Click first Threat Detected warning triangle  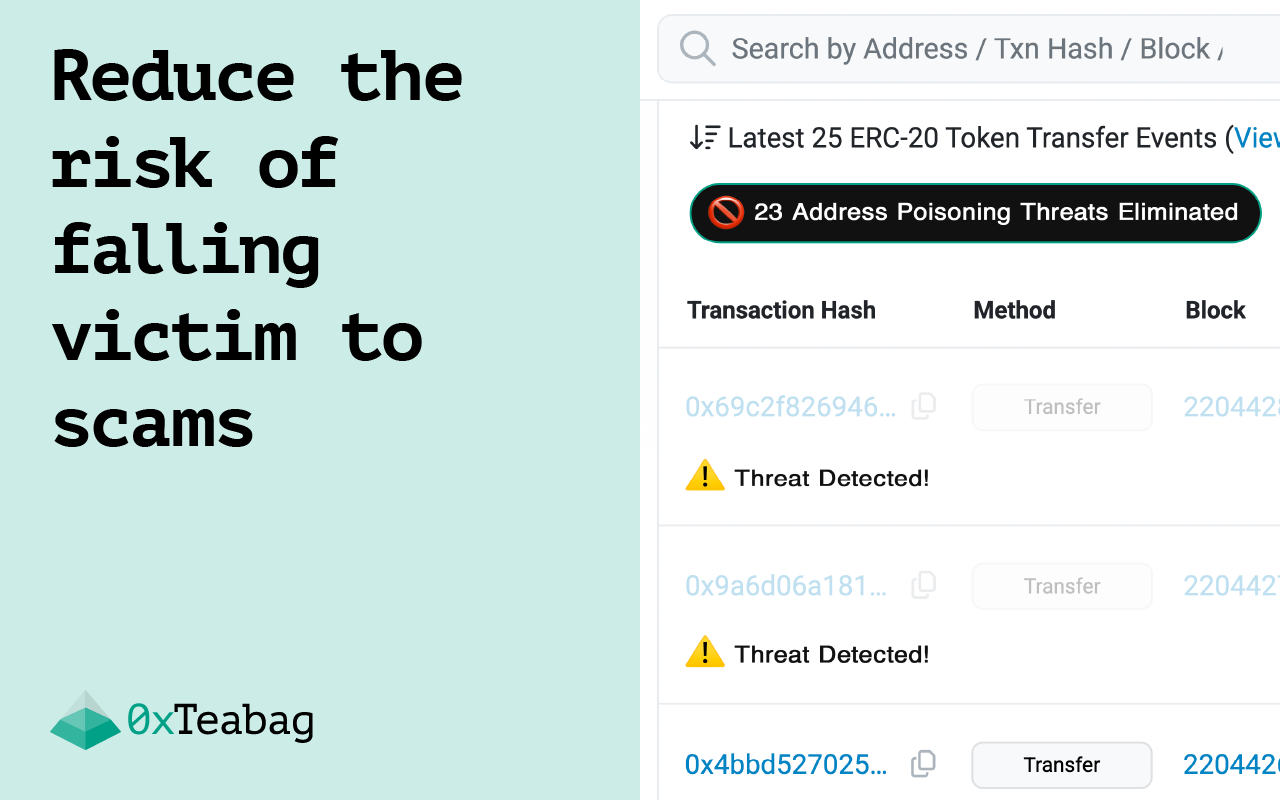click(x=705, y=476)
